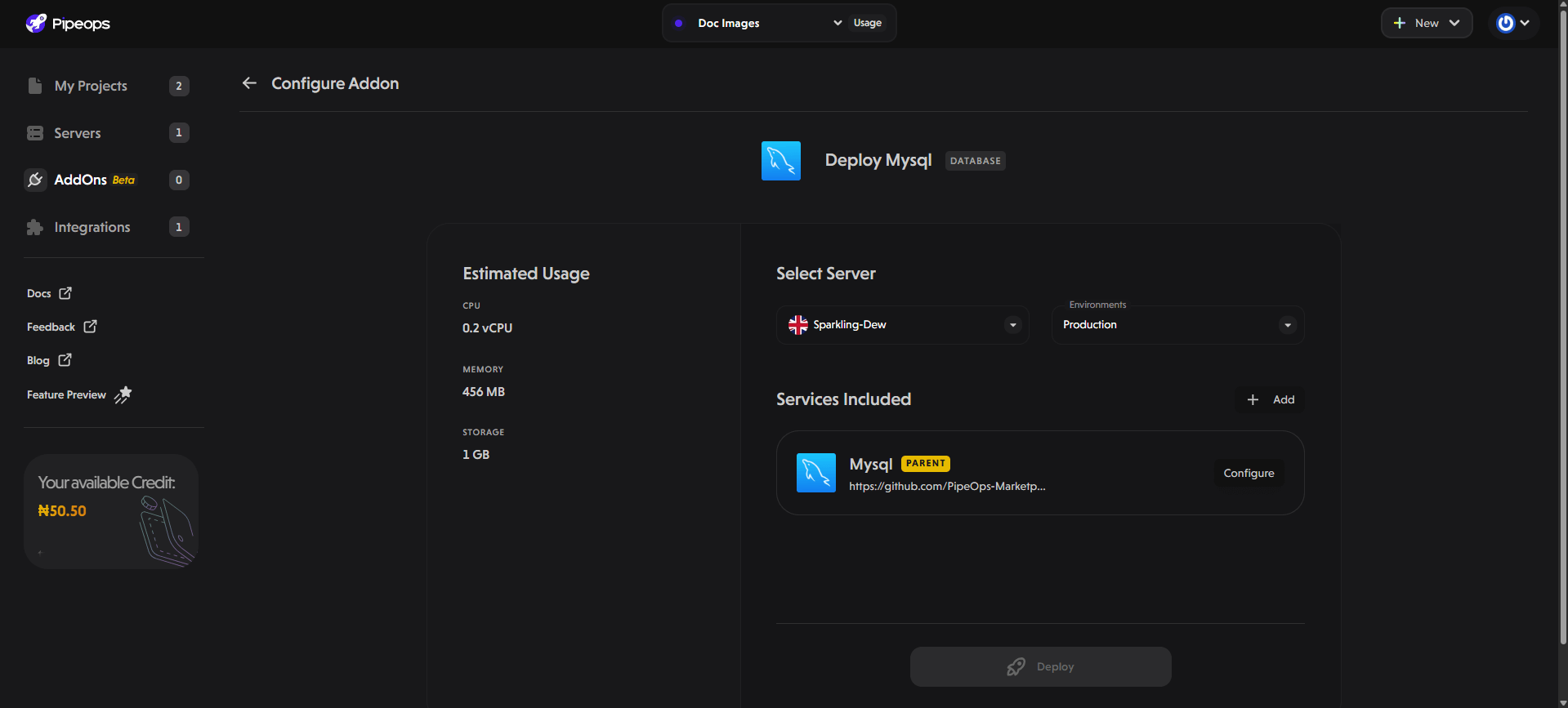Click the DATABASE tag badge

click(x=976, y=161)
